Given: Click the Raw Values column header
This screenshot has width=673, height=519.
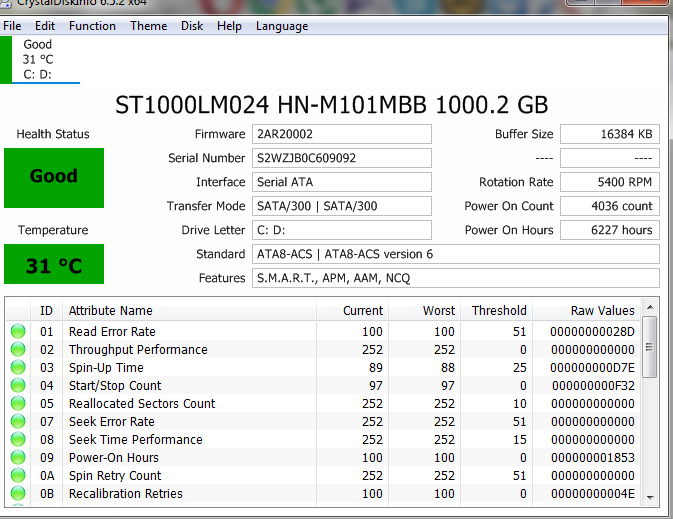Looking at the screenshot, I should tap(602, 311).
